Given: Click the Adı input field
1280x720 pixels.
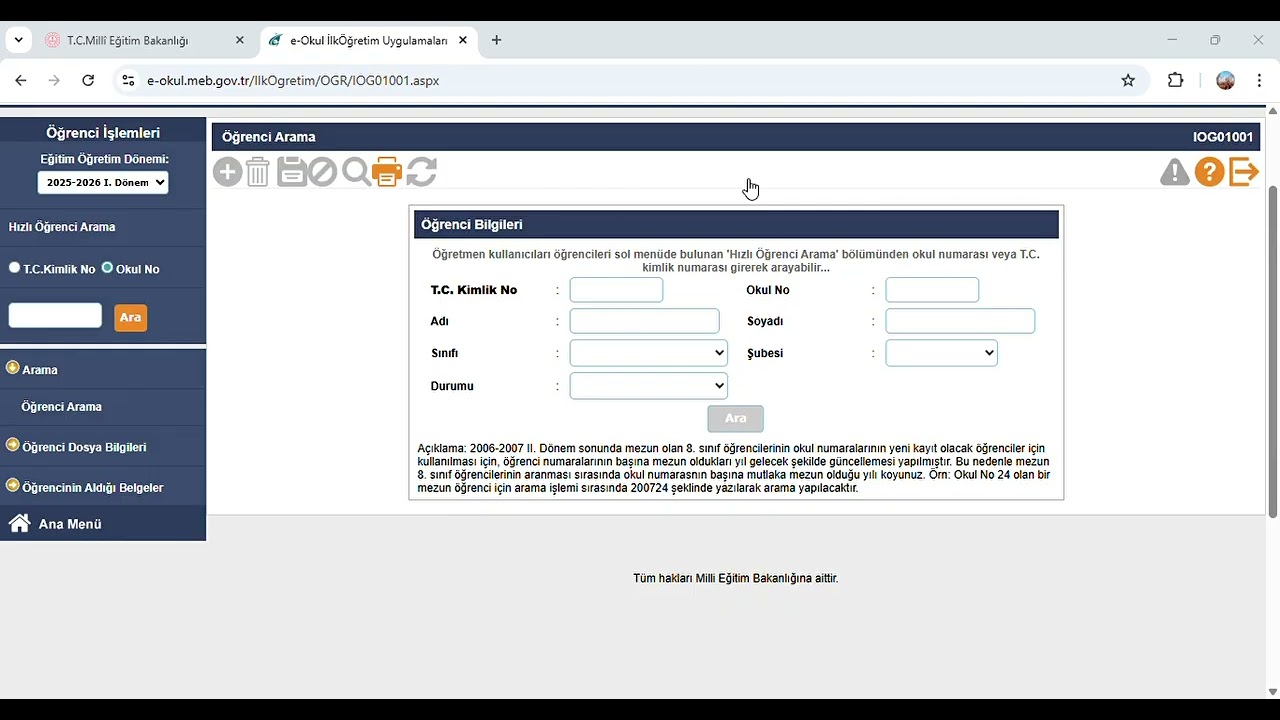Looking at the screenshot, I should pyautogui.click(x=644, y=321).
